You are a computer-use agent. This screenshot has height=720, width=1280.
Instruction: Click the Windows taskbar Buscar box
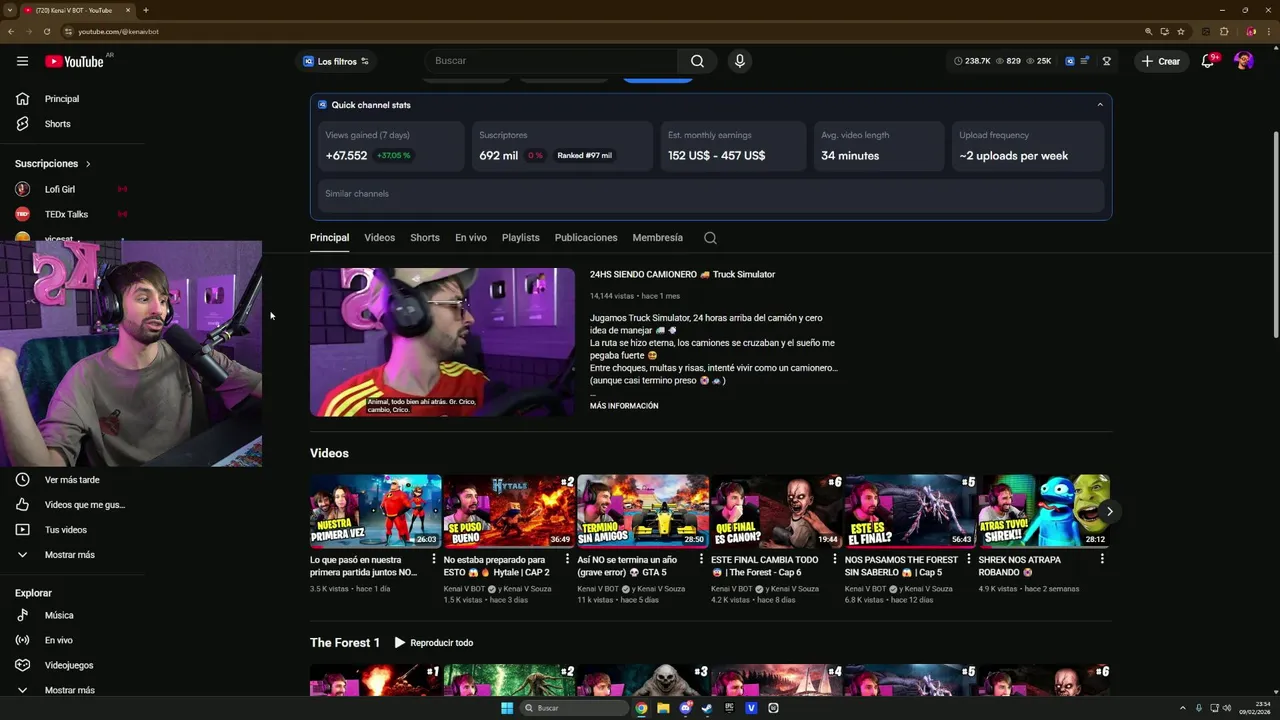[575, 708]
